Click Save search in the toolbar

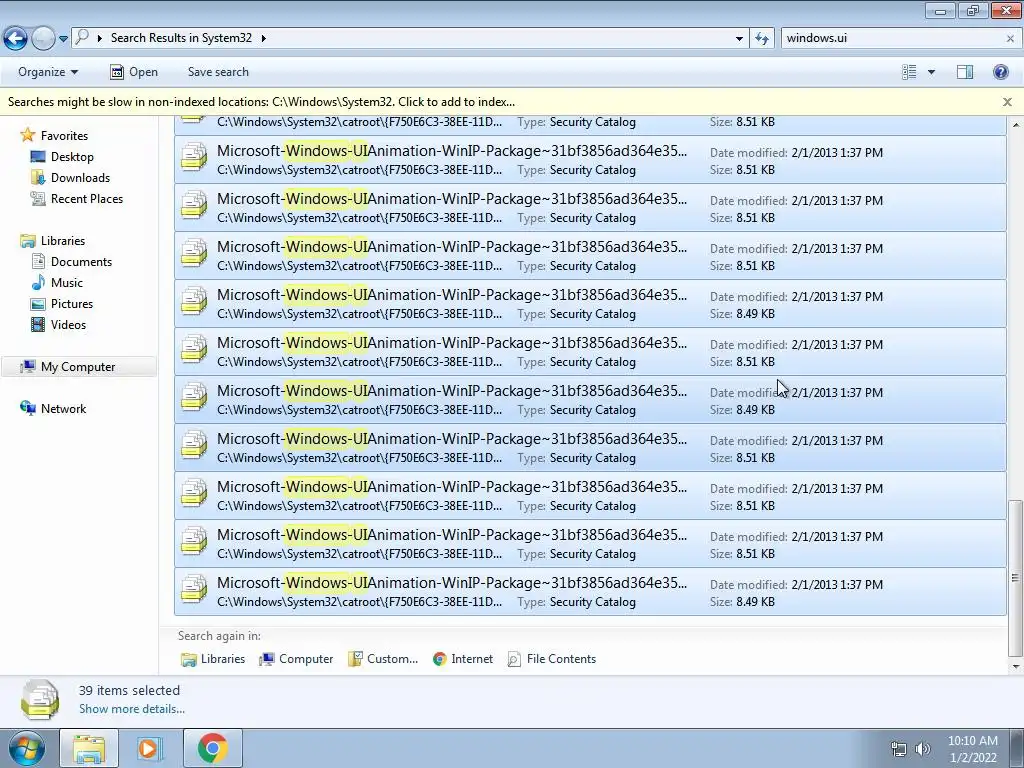click(218, 72)
